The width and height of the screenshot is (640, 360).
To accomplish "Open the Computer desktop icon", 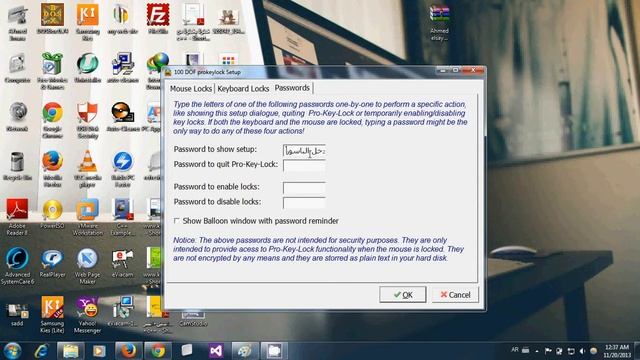I will tap(17, 68).
